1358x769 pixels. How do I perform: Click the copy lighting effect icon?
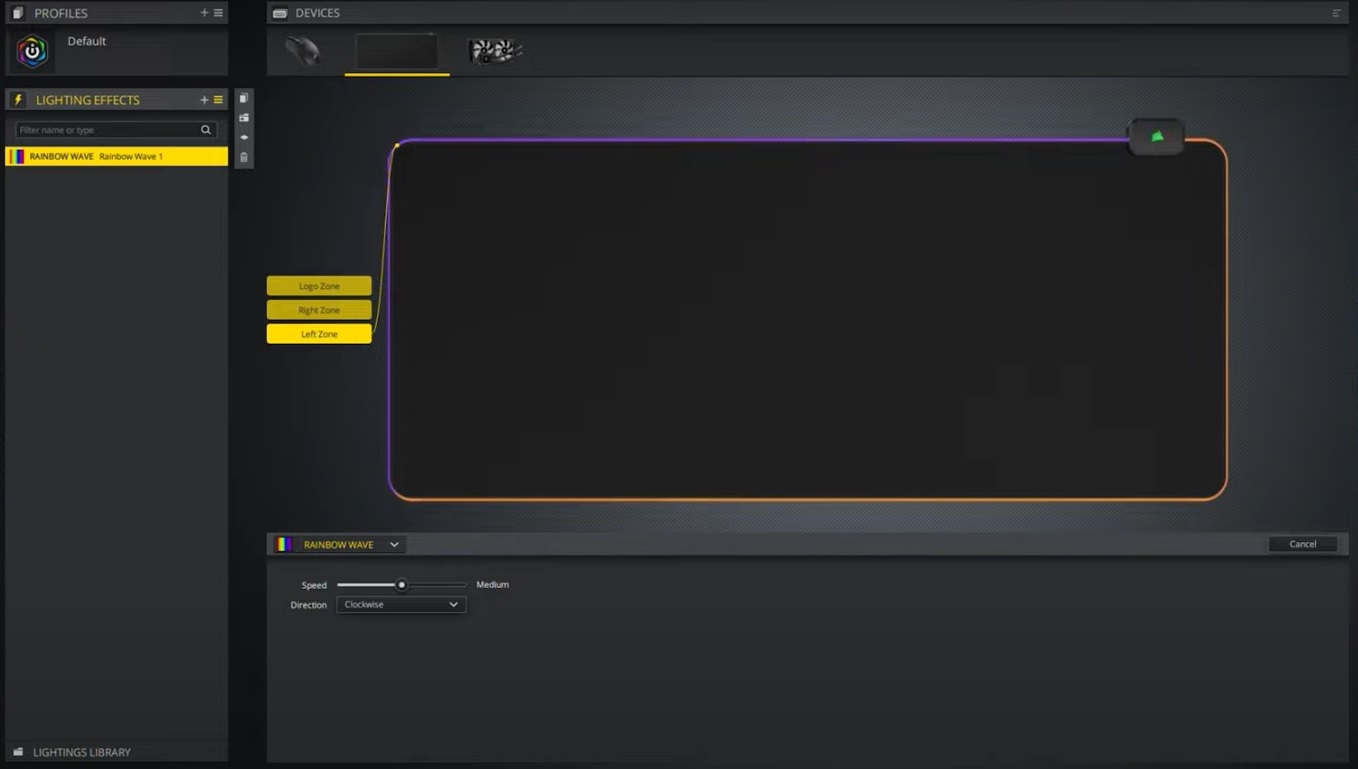click(243, 97)
